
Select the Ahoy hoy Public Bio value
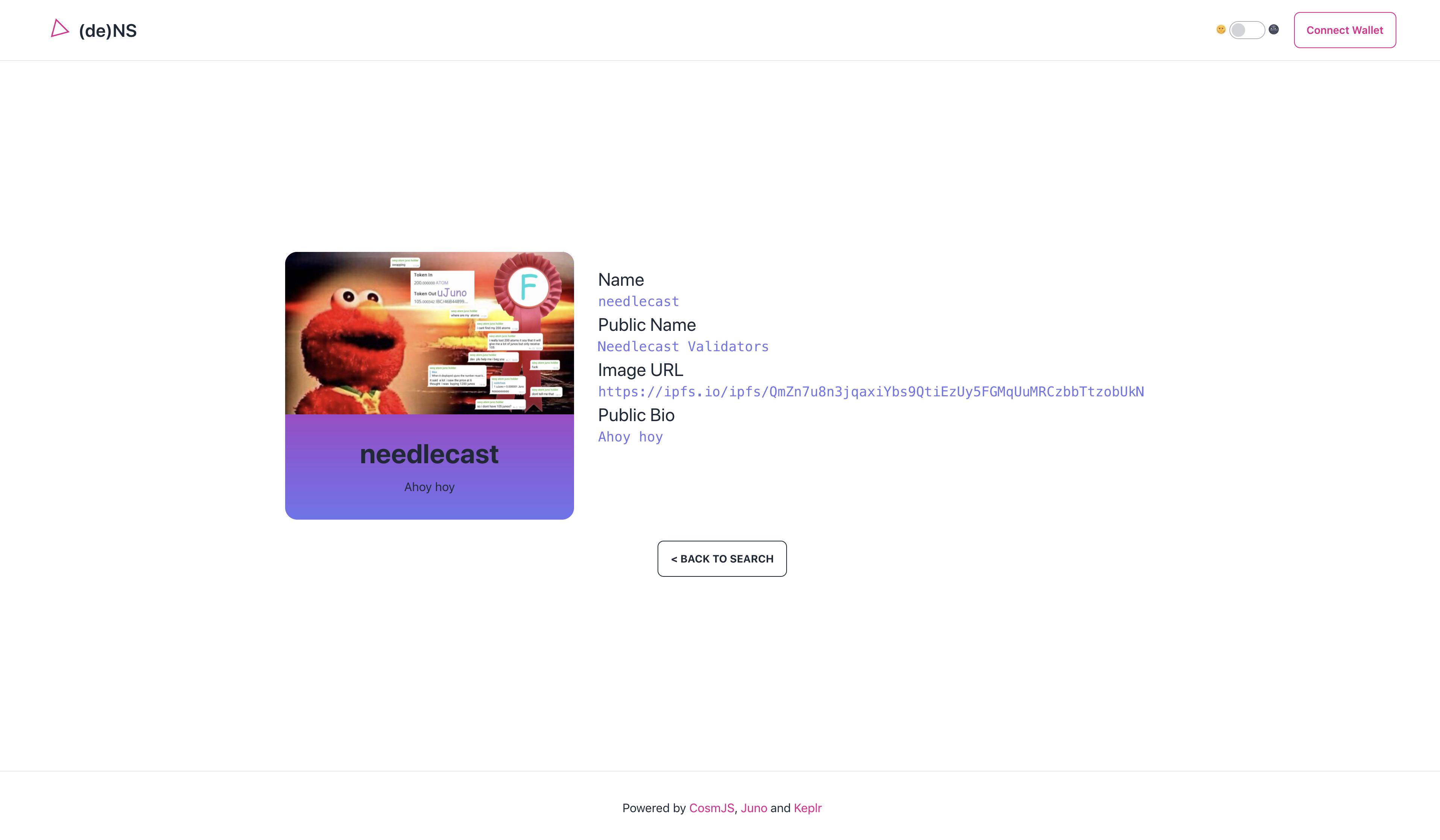tap(630, 437)
